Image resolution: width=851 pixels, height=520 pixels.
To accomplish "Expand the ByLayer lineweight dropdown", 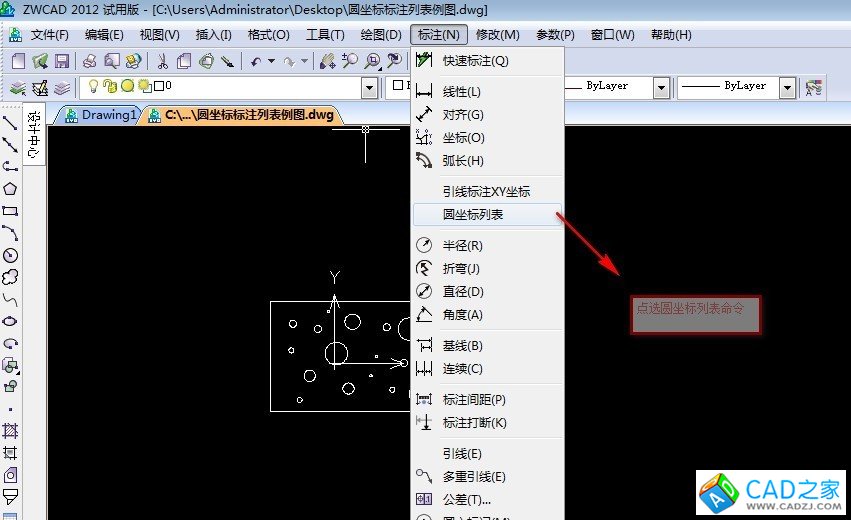I will coord(788,87).
